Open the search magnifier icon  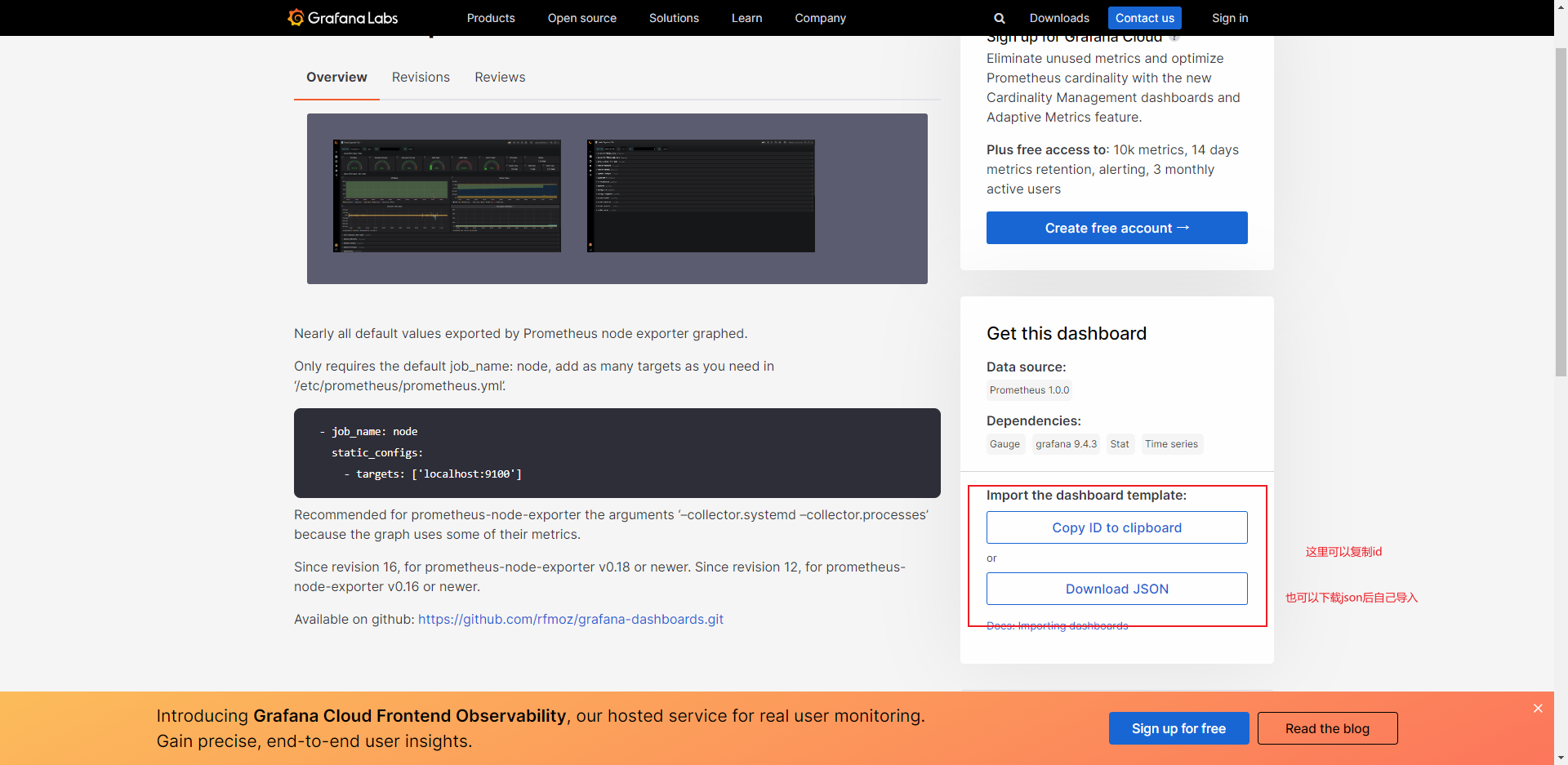click(x=999, y=18)
